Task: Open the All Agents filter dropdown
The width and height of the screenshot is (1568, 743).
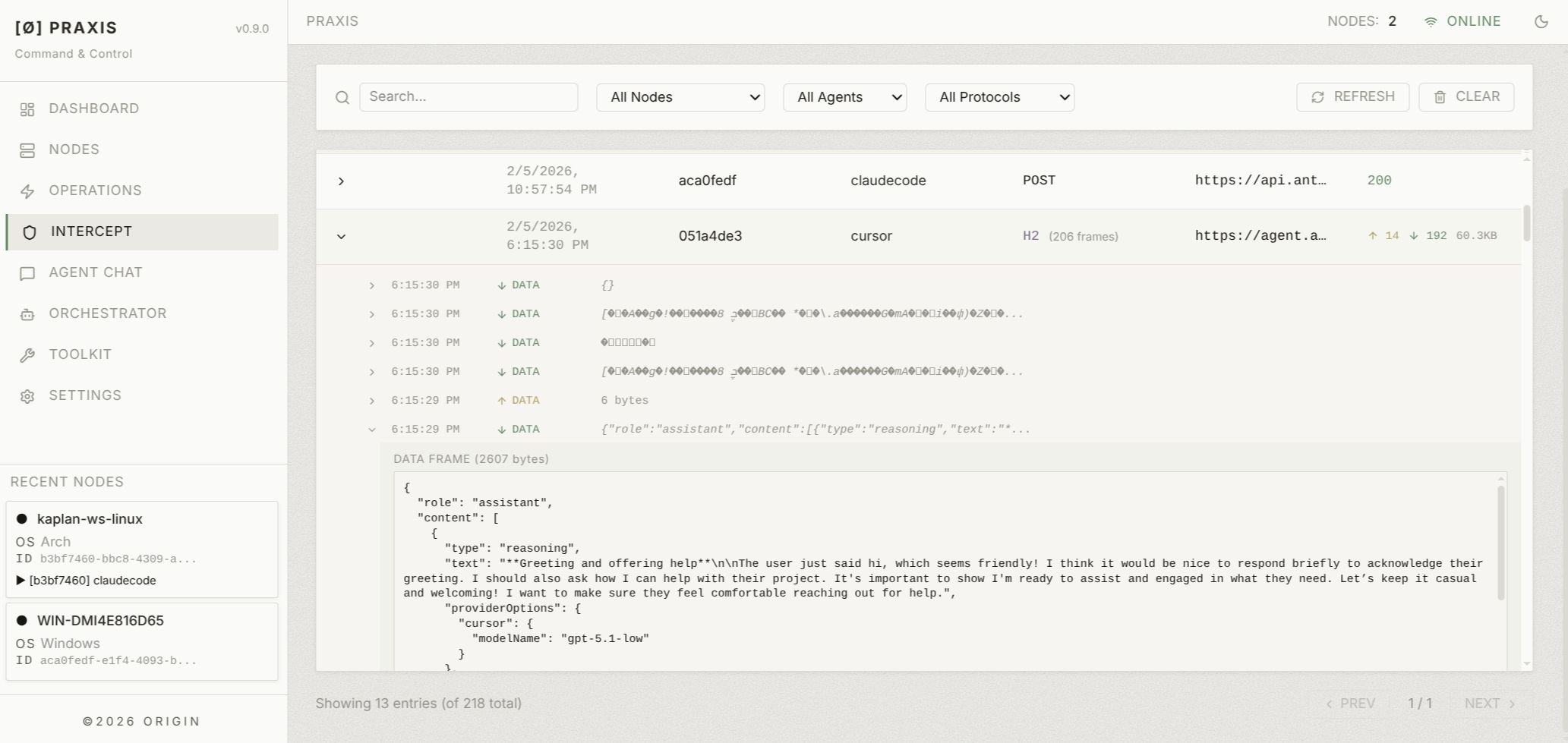Action: [x=844, y=97]
